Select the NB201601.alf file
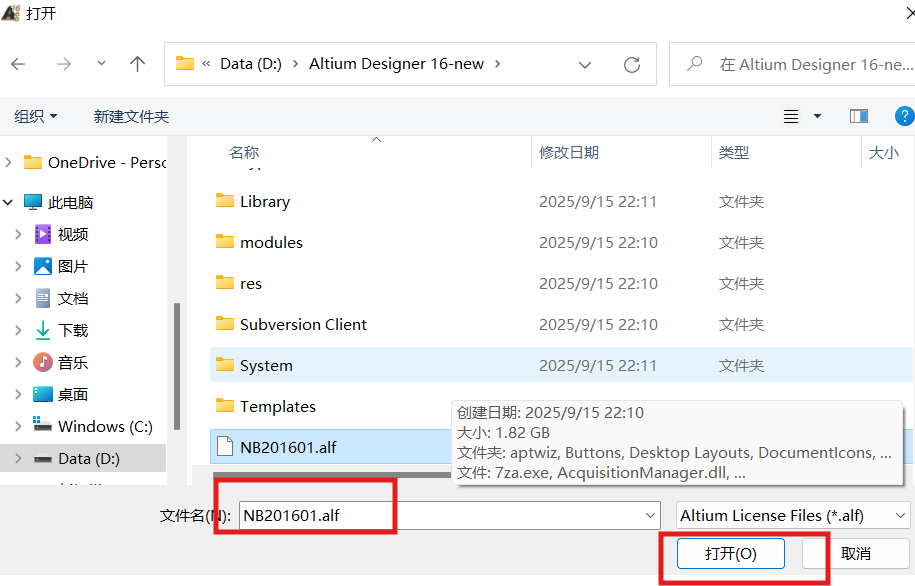915x586 pixels. [x=330, y=447]
